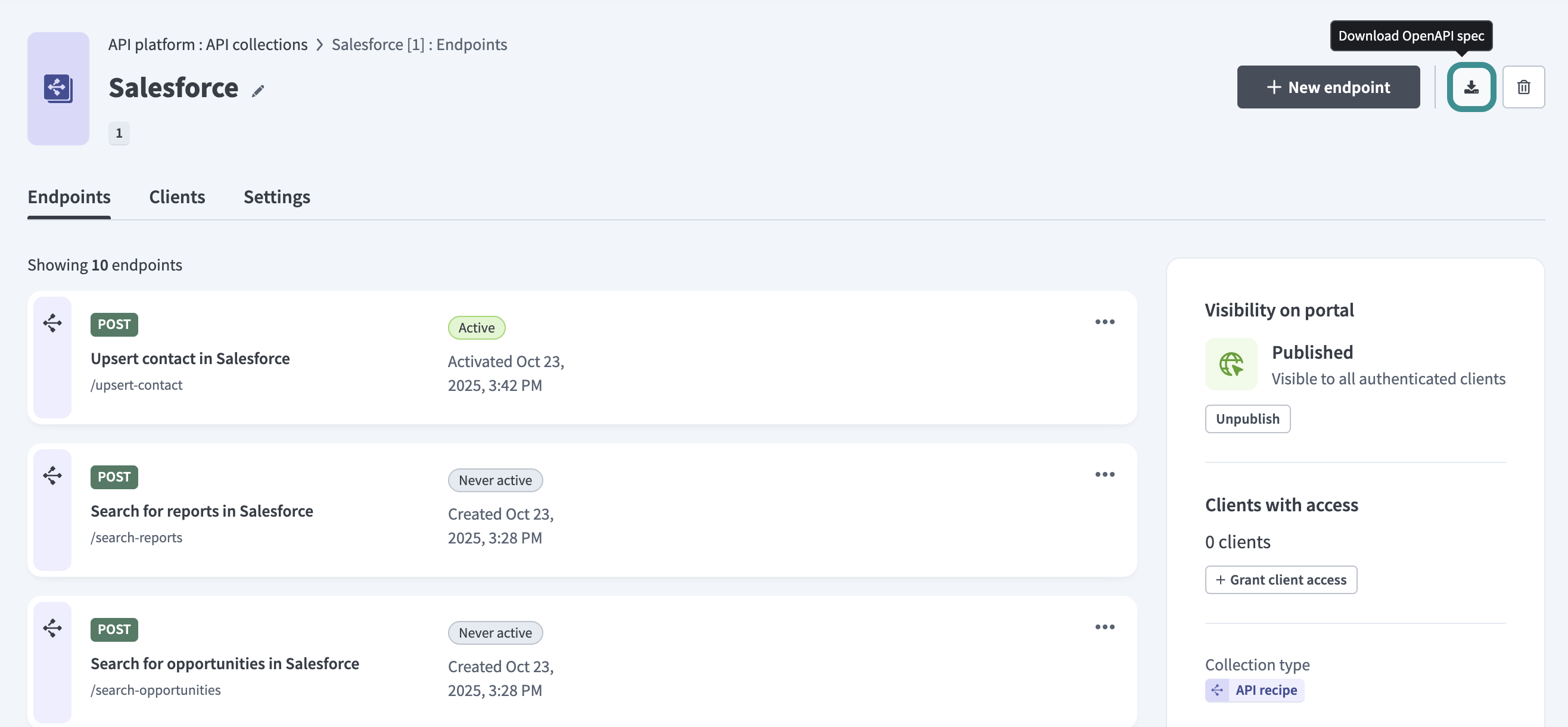Create a new endpoint
The width and height of the screenshot is (1568, 727).
(1329, 87)
